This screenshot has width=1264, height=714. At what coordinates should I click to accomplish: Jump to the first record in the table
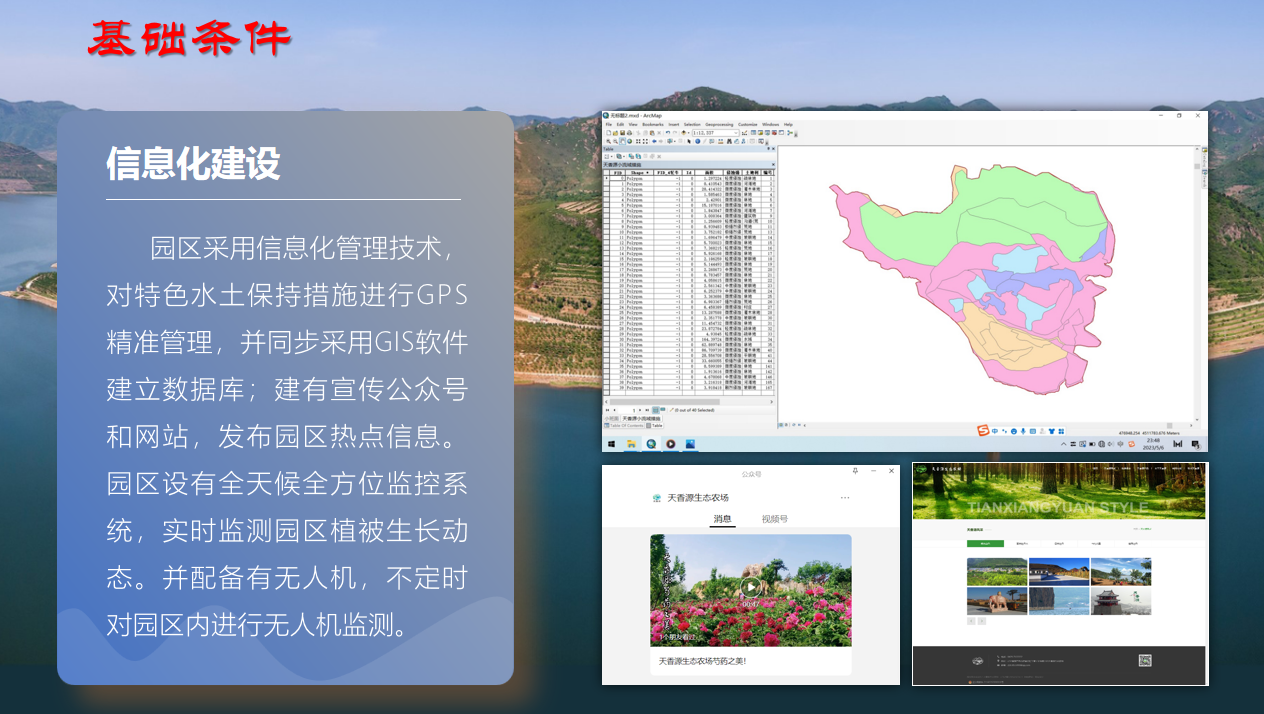[x=607, y=410]
